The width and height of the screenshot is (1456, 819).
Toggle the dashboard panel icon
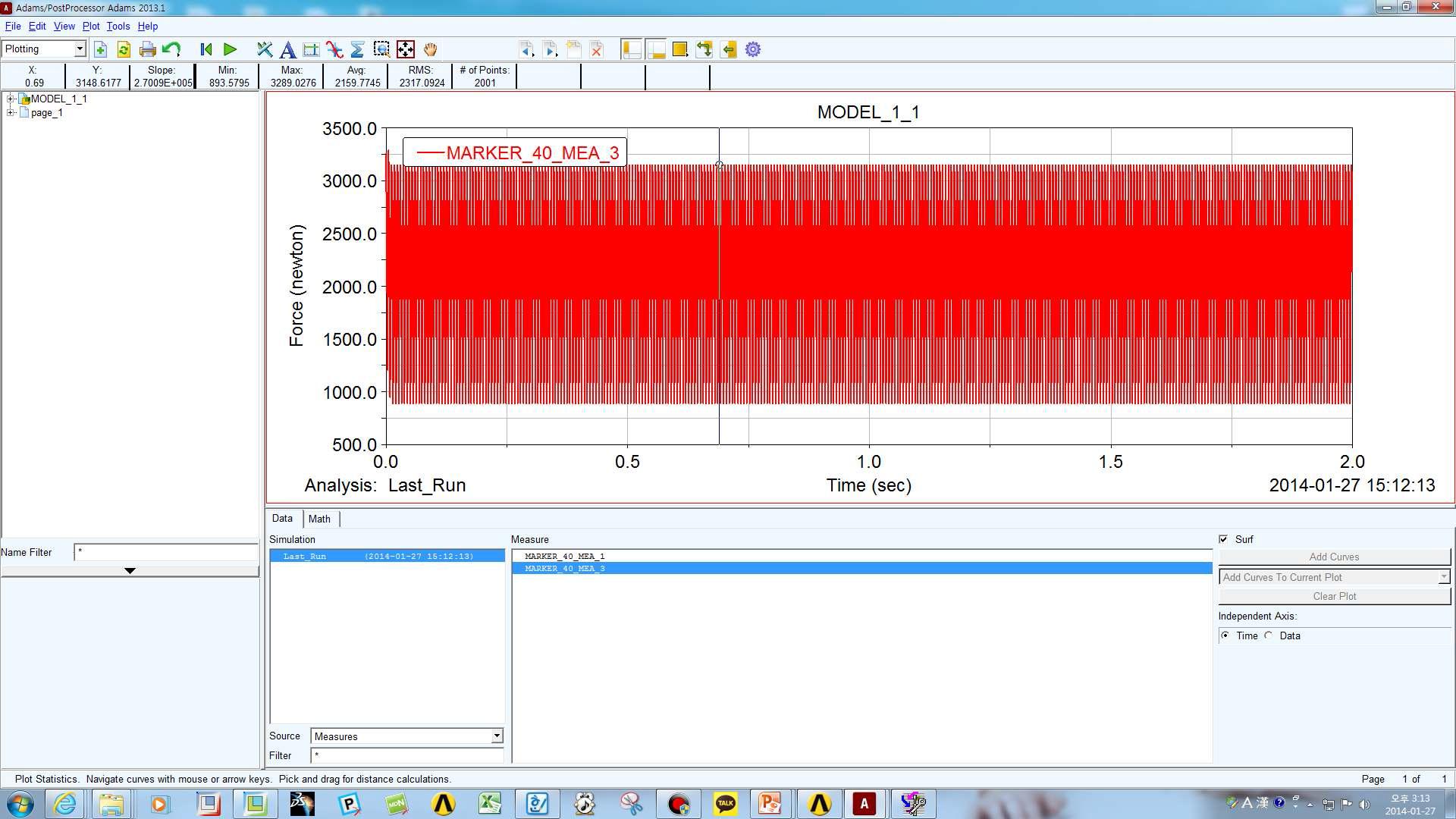coord(656,50)
